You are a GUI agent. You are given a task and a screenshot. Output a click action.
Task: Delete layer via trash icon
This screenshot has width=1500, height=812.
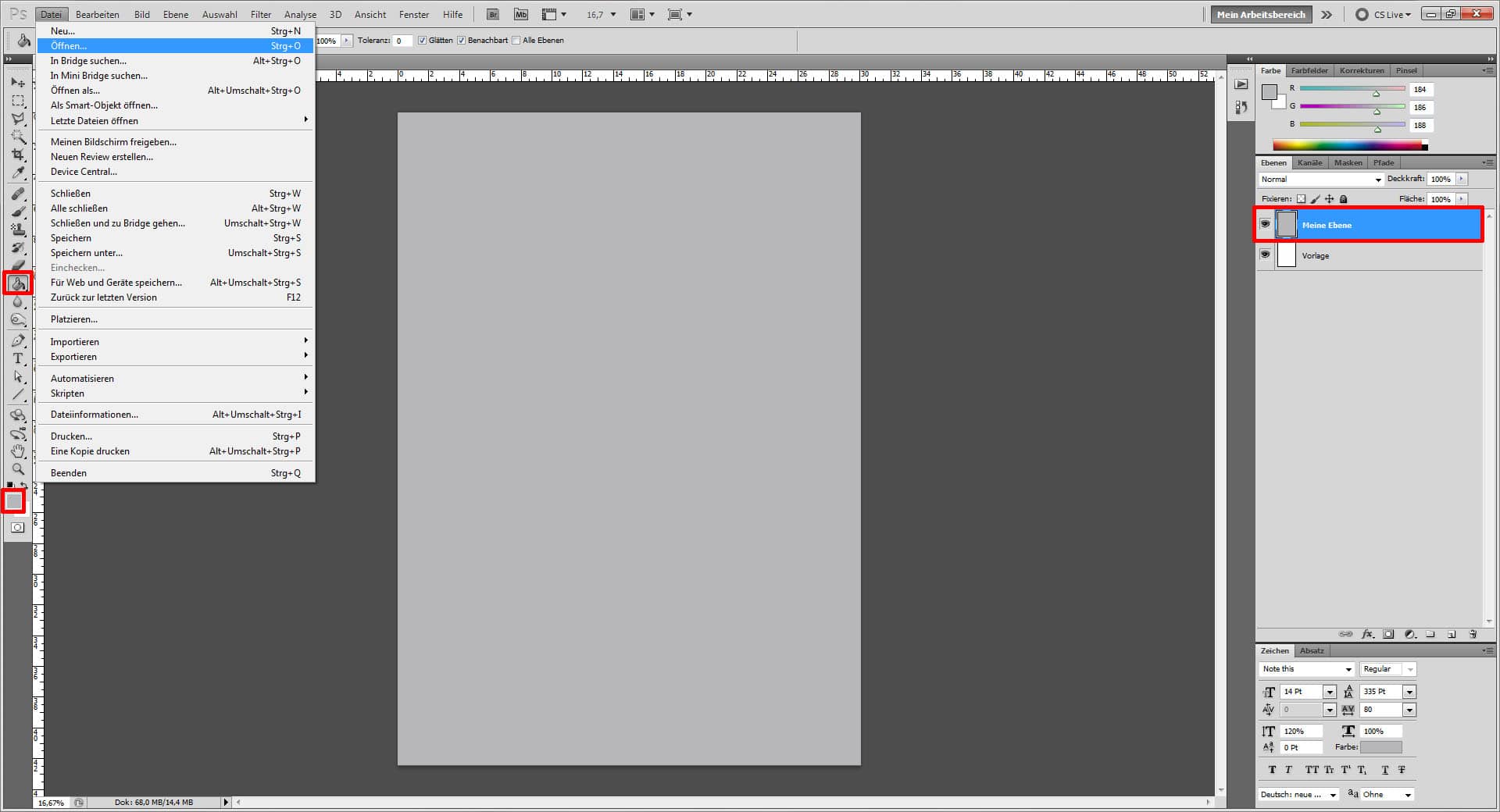tap(1473, 634)
